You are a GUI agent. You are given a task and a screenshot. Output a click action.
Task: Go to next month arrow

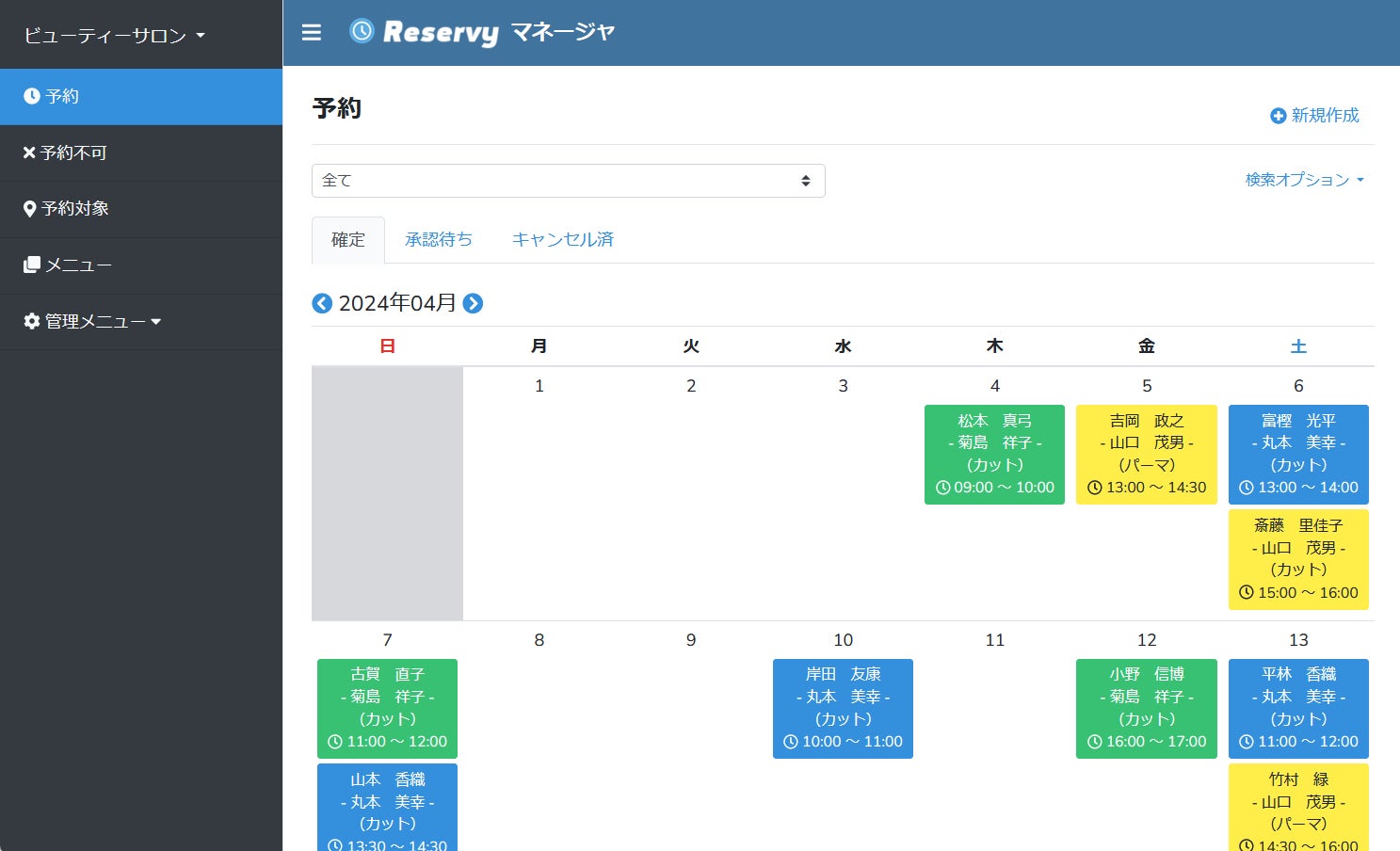point(473,303)
